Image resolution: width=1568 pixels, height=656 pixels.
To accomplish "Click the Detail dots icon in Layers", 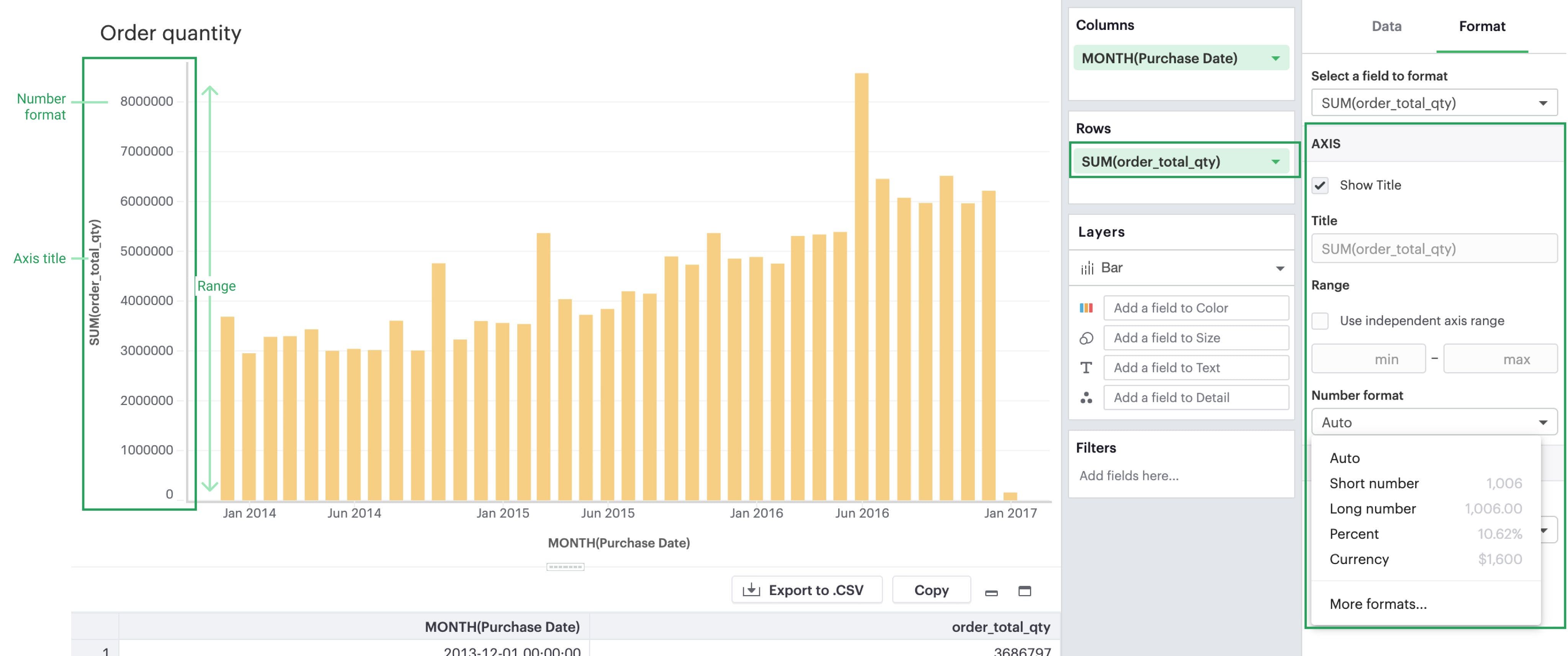I will coord(1086,398).
